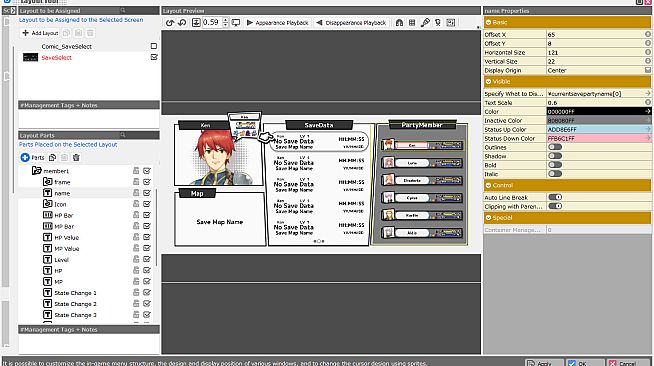The width and height of the screenshot is (654, 366).
Task: Enable the Shadow toggle switch
Action: (x=555, y=156)
